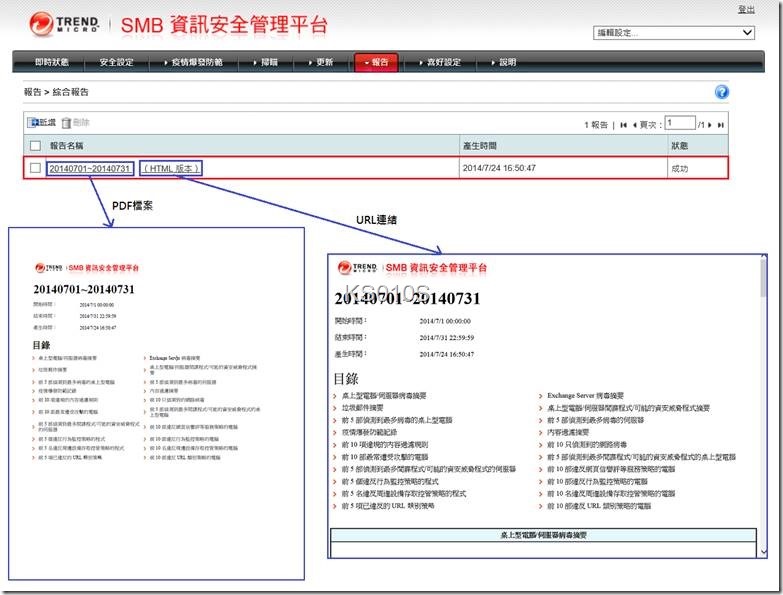Click 2014/7/1 00:00:00 in HTML preview

tap(445, 321)
